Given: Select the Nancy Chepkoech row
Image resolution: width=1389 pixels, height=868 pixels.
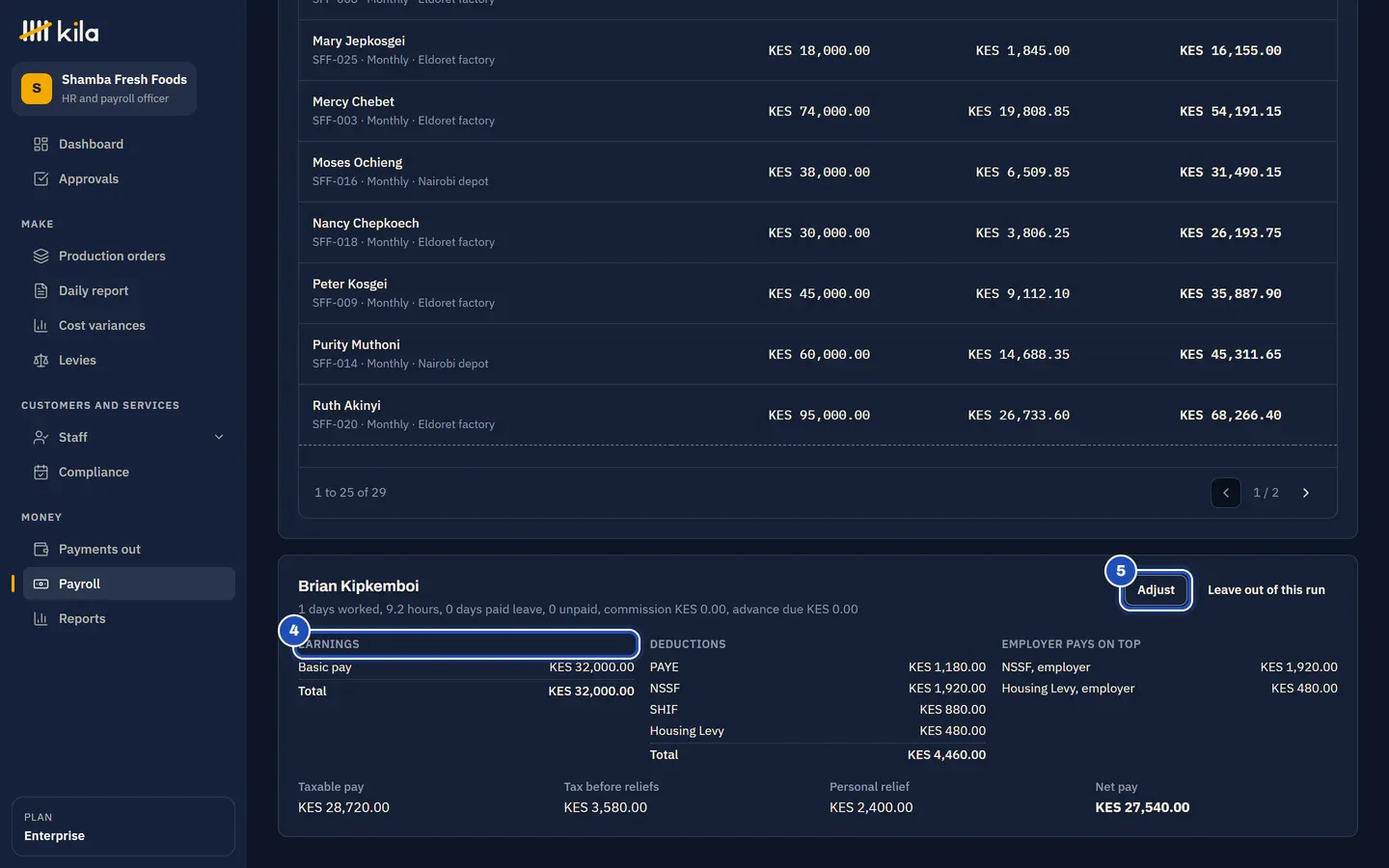Looking at the screenshot, I should [818, 232].
